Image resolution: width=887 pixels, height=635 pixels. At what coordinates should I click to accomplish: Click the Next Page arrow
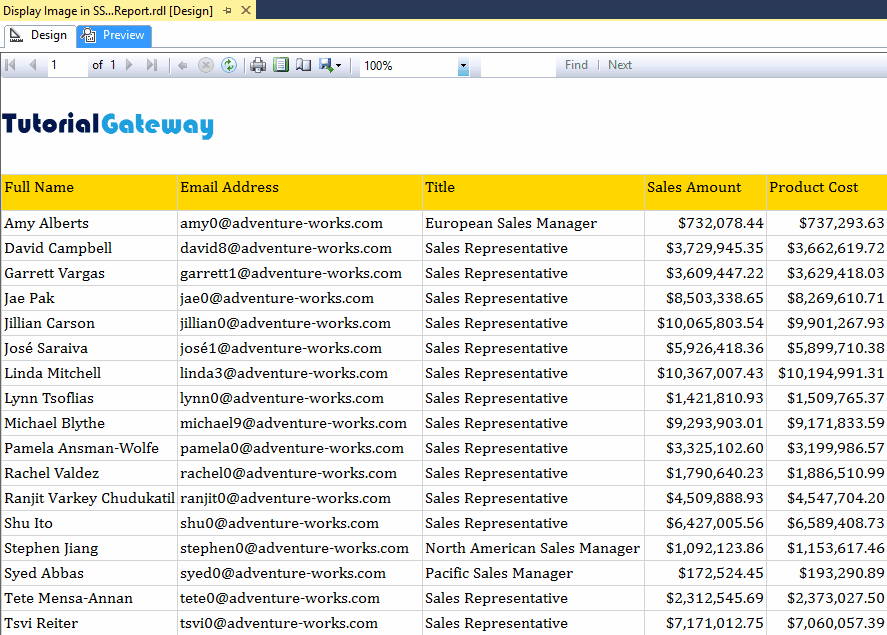pos(130,65)
